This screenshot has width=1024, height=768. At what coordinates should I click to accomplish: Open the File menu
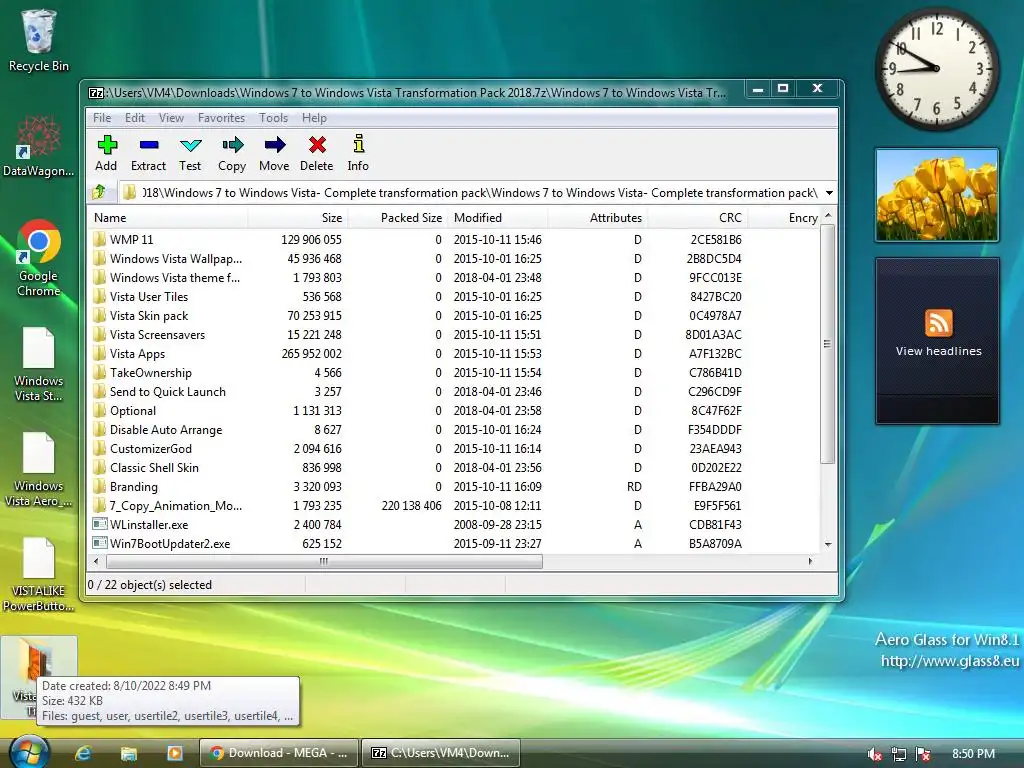(x=102, y=118)
